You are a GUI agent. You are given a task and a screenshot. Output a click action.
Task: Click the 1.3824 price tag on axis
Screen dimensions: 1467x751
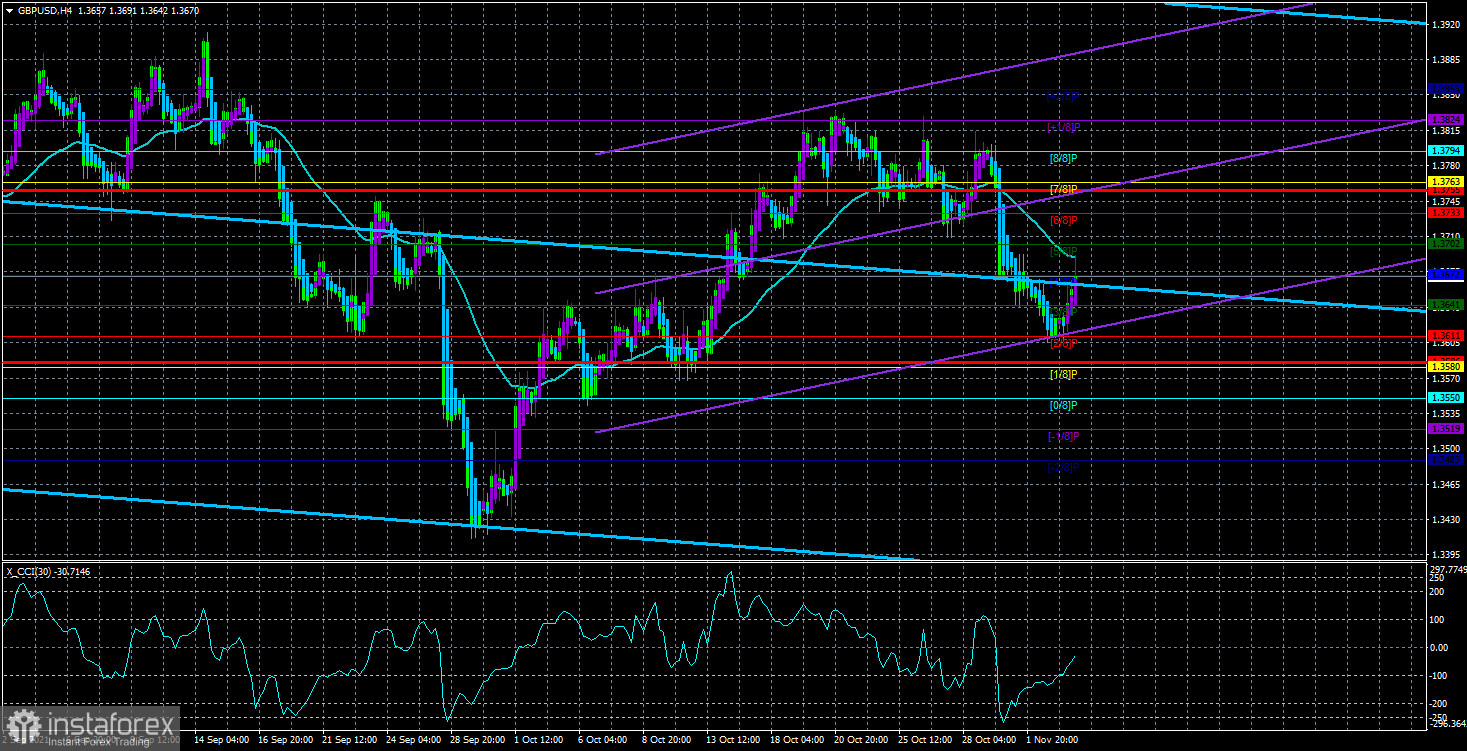(1447, 119)
